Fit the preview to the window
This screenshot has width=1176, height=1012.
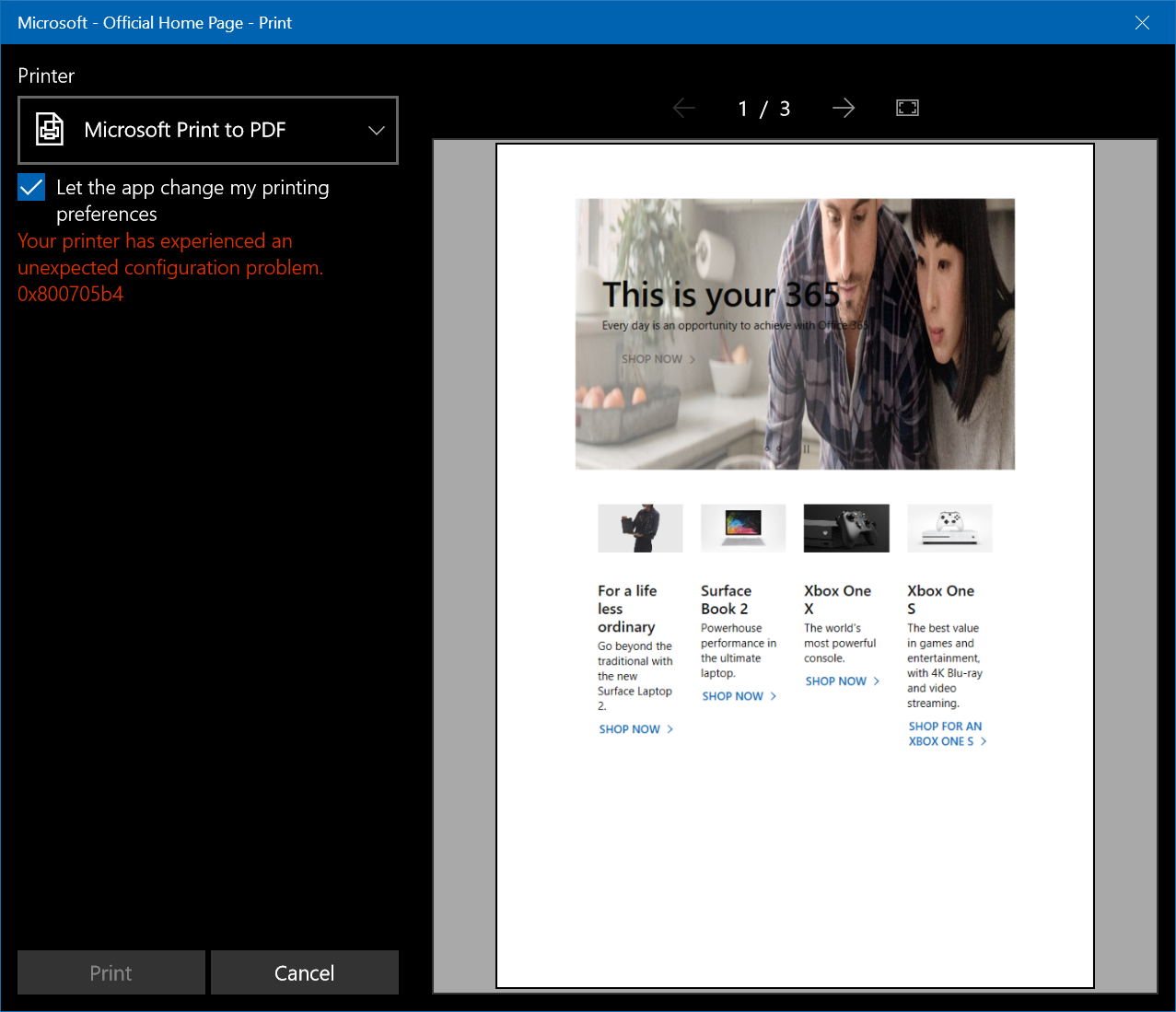pos(907,108)
